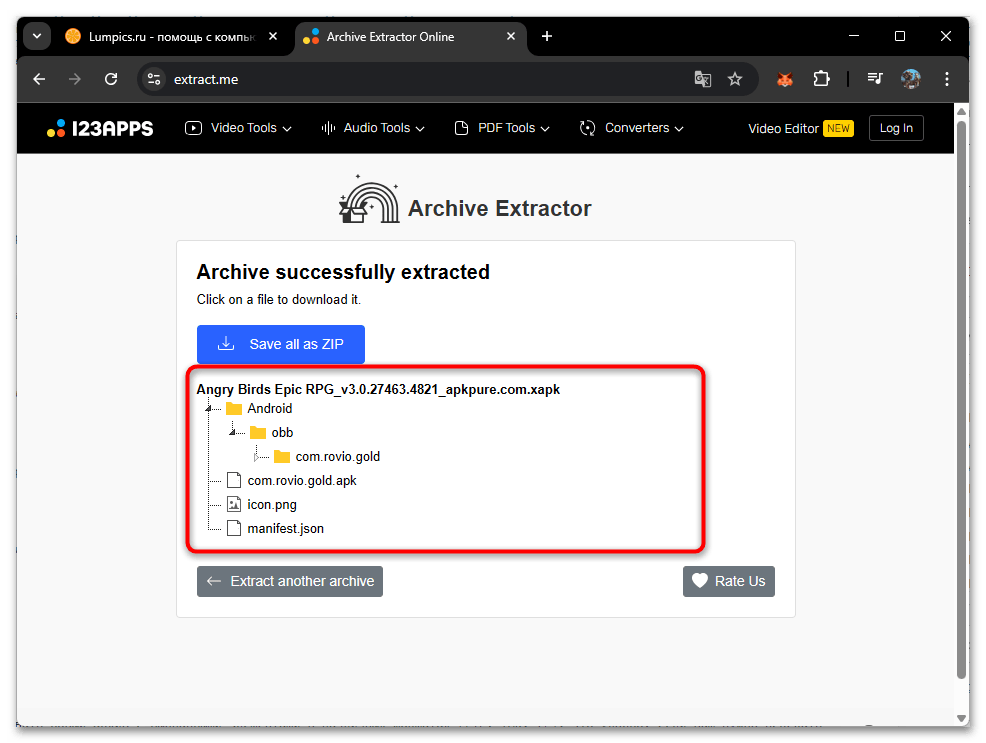Viewport: 986px width, 743px height.
Task: Switch to Archive Extractor Online tab
Action: (x=409, y=37)
